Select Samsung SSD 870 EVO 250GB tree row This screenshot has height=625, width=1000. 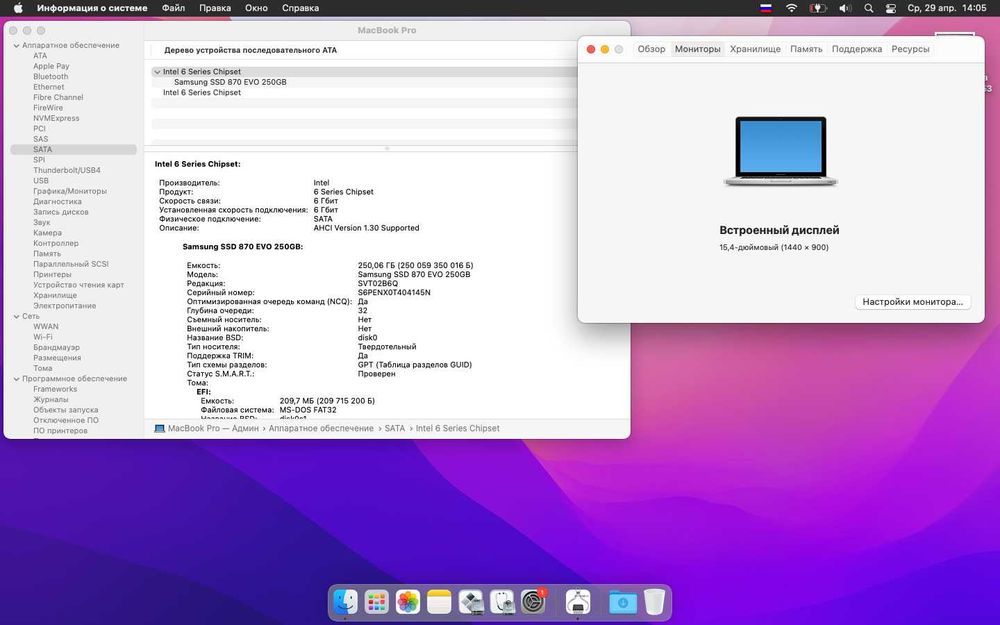[x=230, y=82]
